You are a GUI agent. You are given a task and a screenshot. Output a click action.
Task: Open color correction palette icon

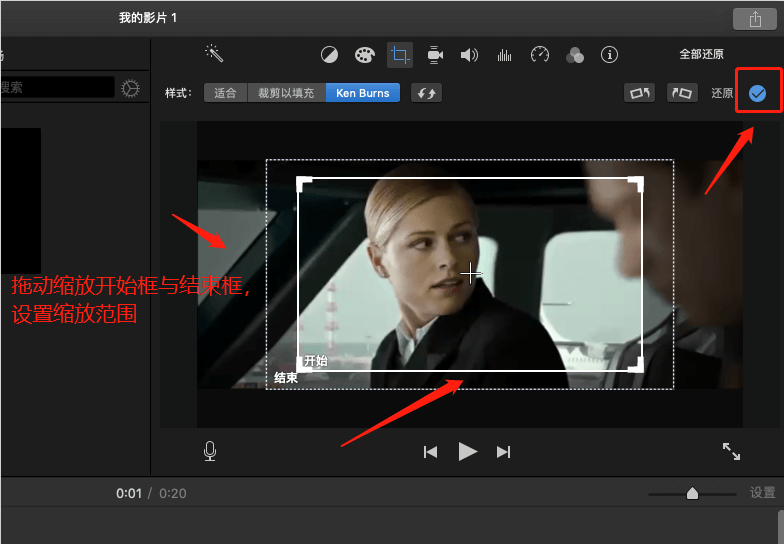click(x=364, y=55)
